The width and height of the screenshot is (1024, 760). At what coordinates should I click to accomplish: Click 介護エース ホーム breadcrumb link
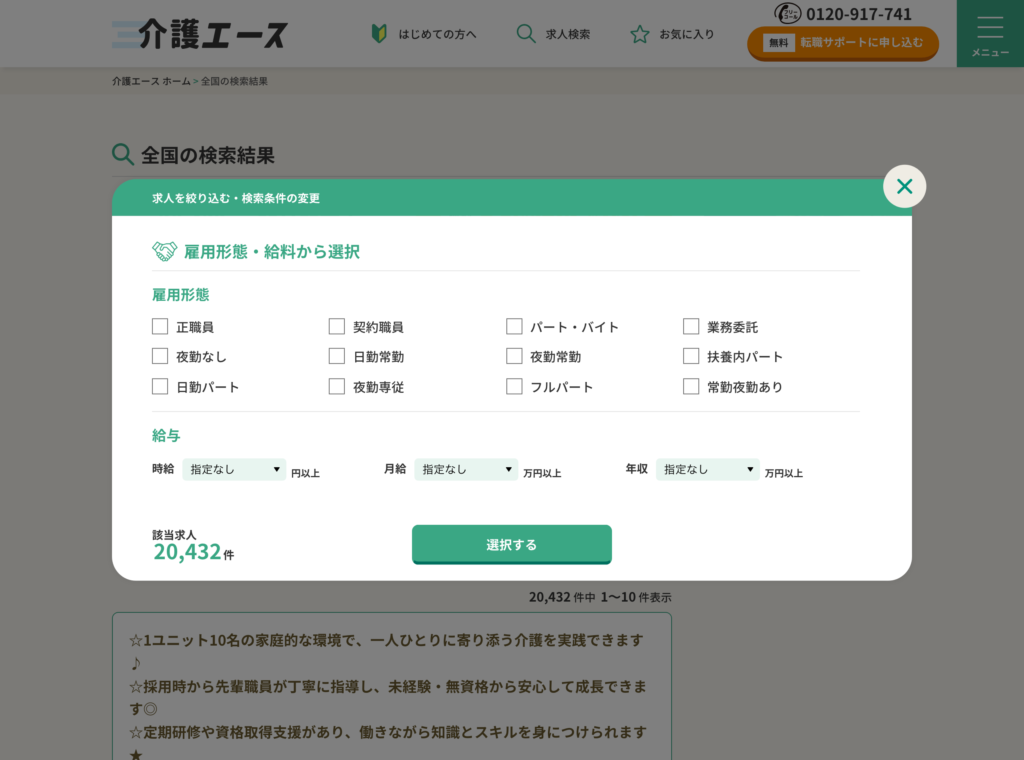coord(151,81)
